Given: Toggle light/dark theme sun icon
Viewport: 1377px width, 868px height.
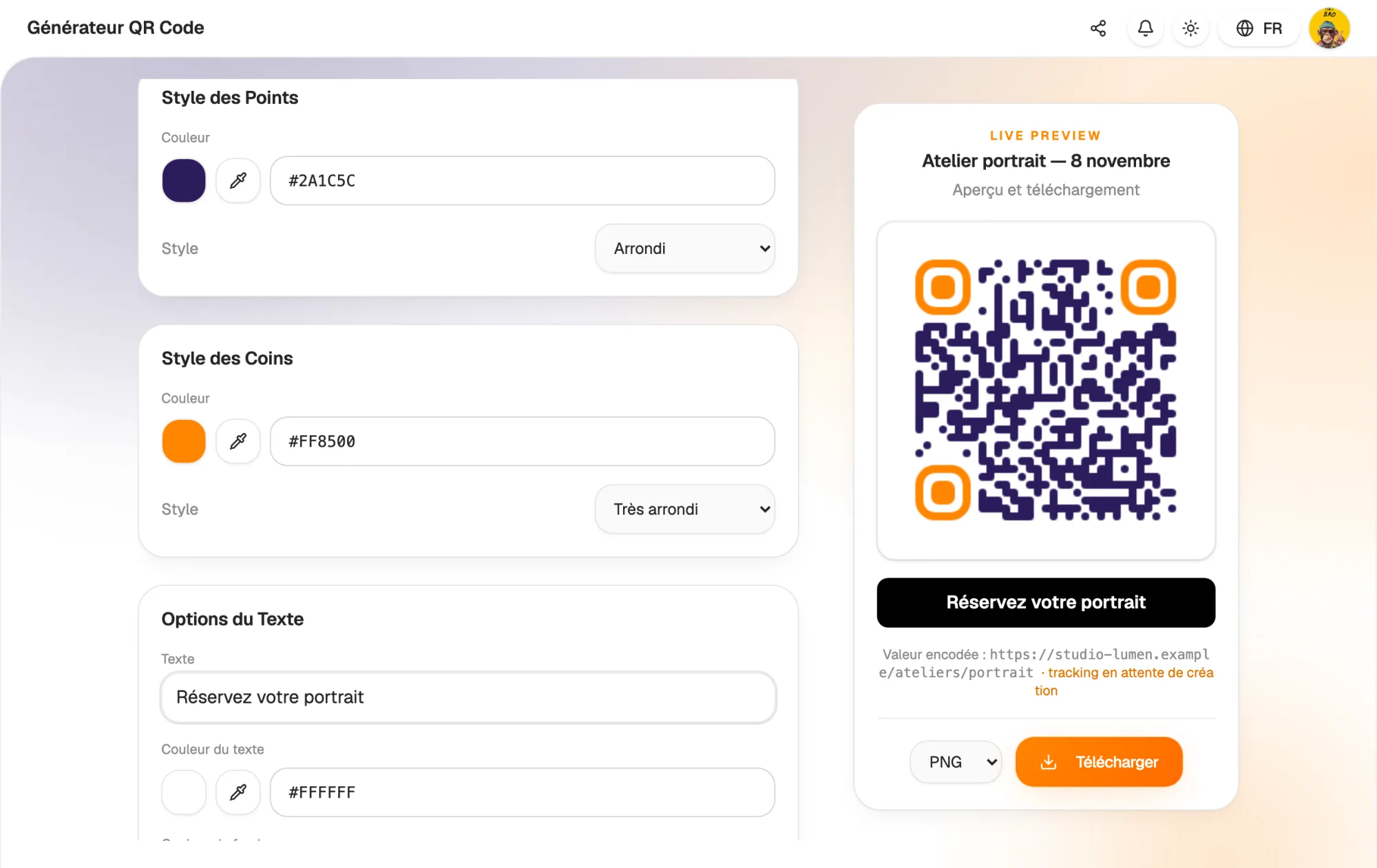Looking at the screenshot, I should click(1190, 28).
